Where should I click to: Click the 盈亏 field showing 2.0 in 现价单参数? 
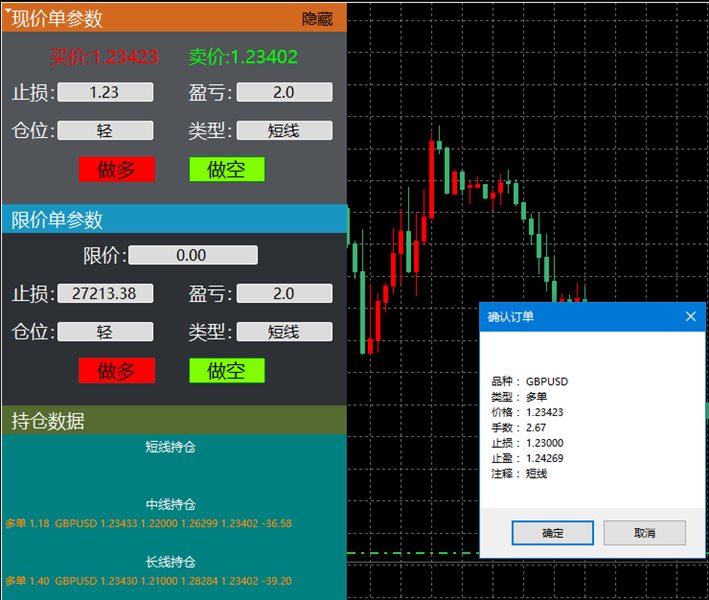[284, 92]
